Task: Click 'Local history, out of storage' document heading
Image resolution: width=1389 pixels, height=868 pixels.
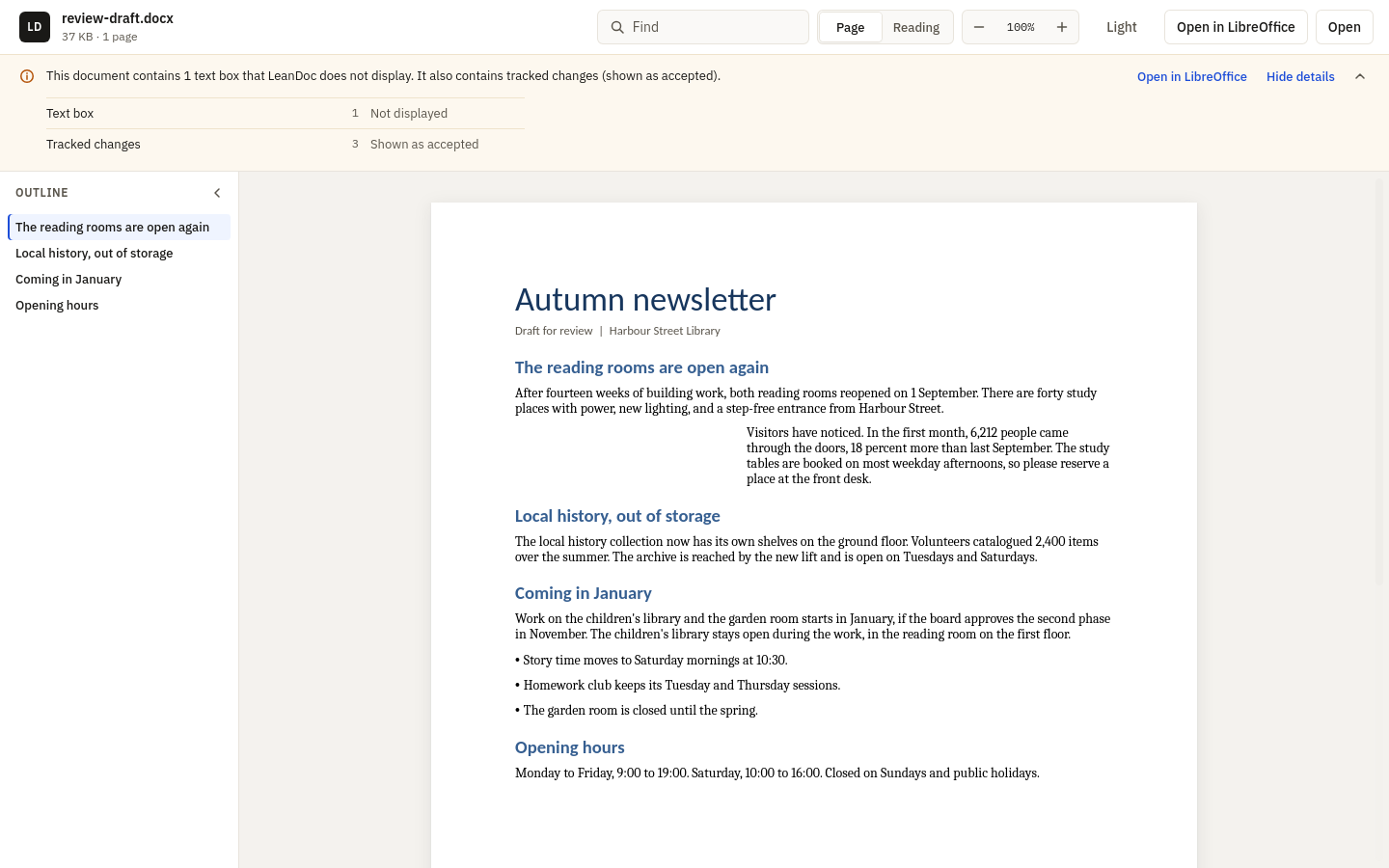Action: [617, 516]
